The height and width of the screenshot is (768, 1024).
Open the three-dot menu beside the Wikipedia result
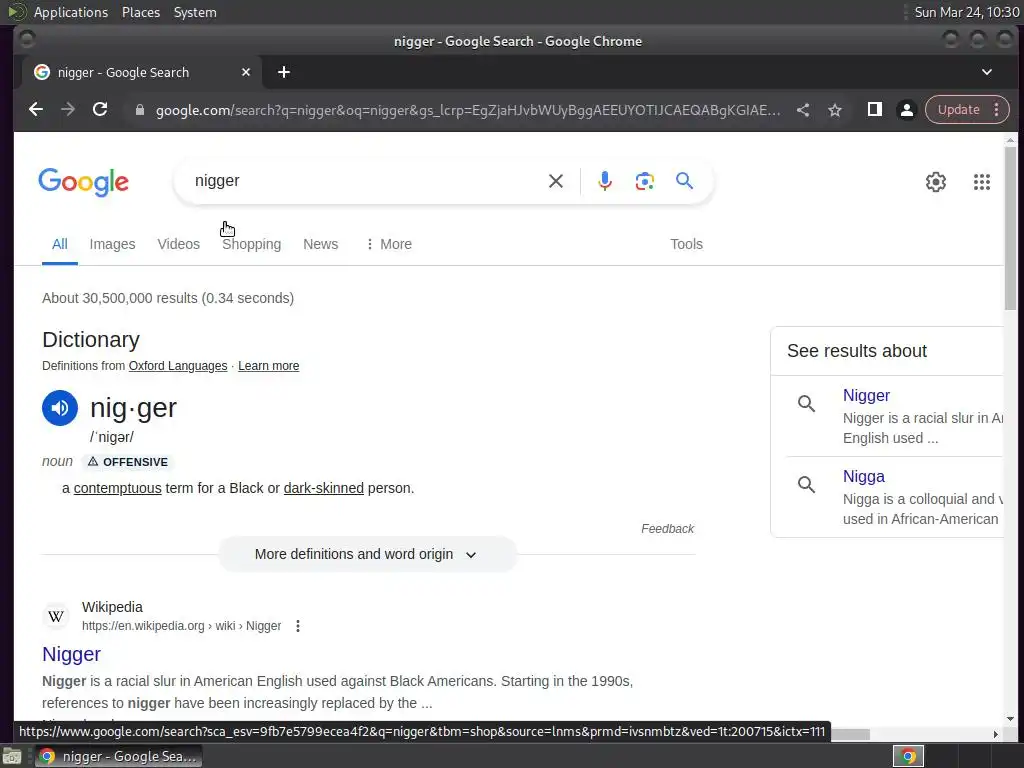[x=298, y=626]
